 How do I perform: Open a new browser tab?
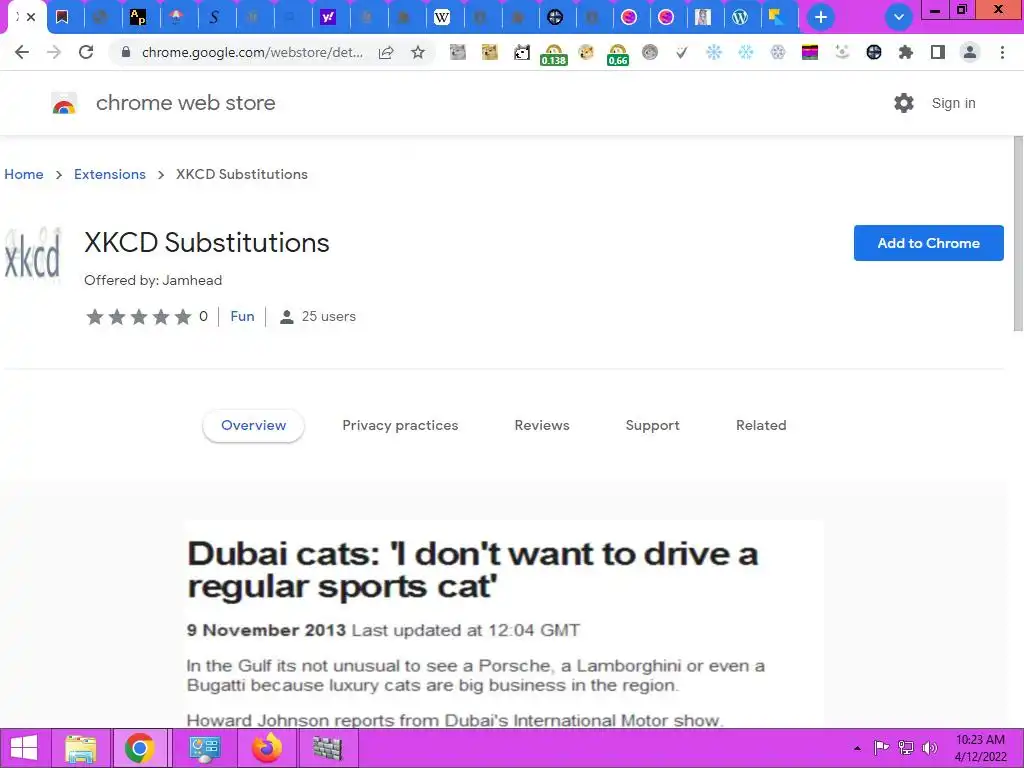point(821,17)
